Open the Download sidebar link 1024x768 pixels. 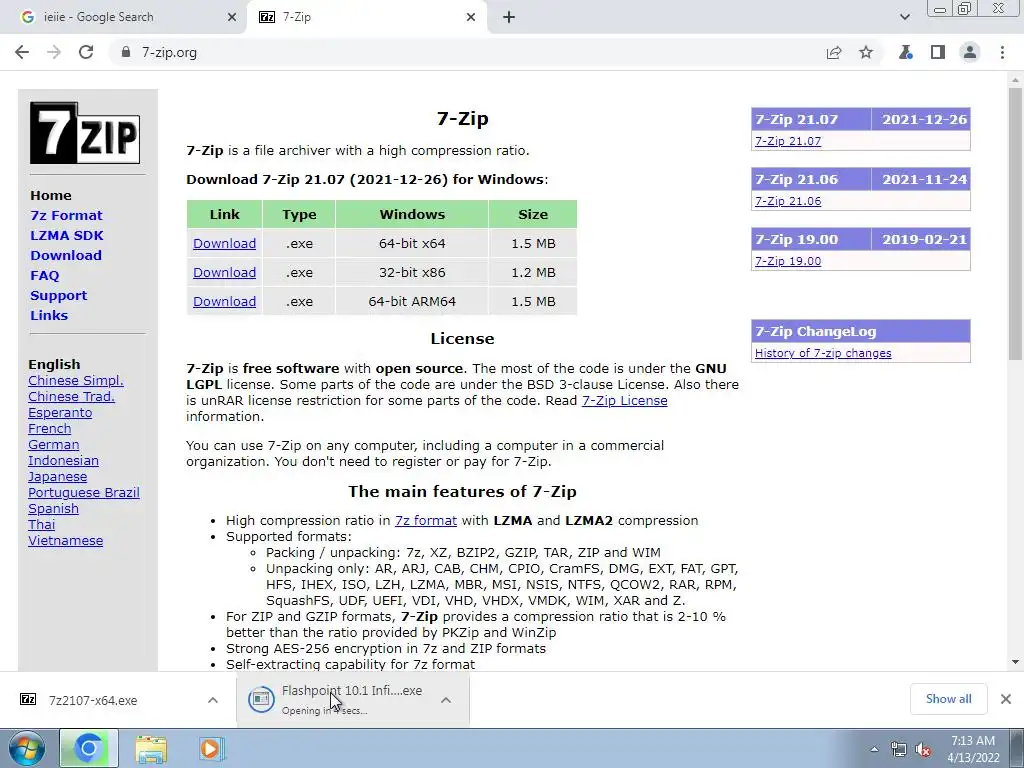pyautogui.click(x=66, y=255)
